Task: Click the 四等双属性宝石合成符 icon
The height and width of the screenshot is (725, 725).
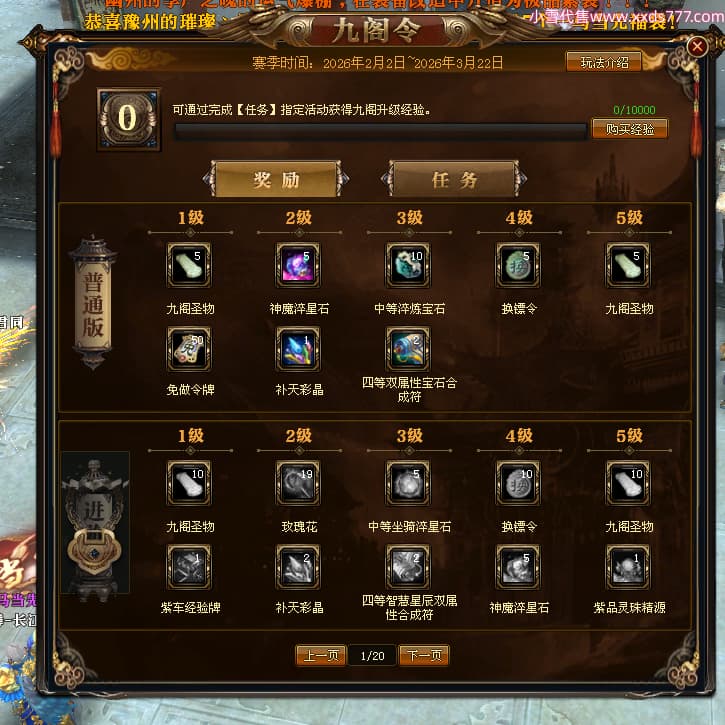Action: (408, 350)
